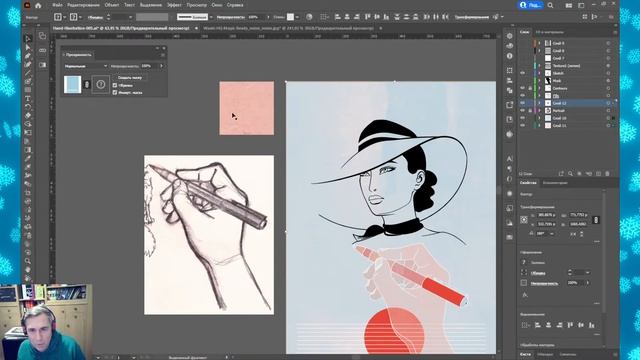
Task: Click the empty mask thumbnail in Transparency panel
Action: tap(100, 84)
